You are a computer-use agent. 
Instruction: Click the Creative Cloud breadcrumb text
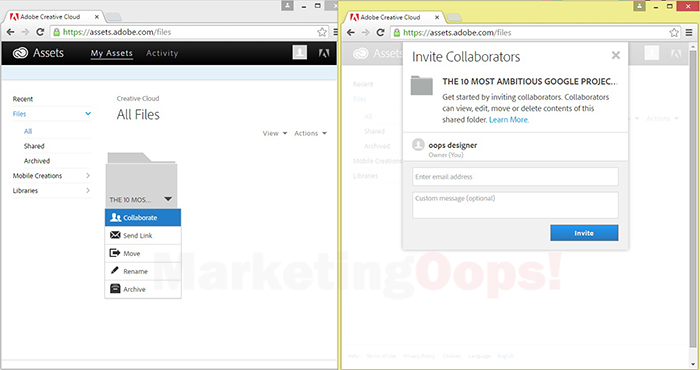[x=138, y=99]
